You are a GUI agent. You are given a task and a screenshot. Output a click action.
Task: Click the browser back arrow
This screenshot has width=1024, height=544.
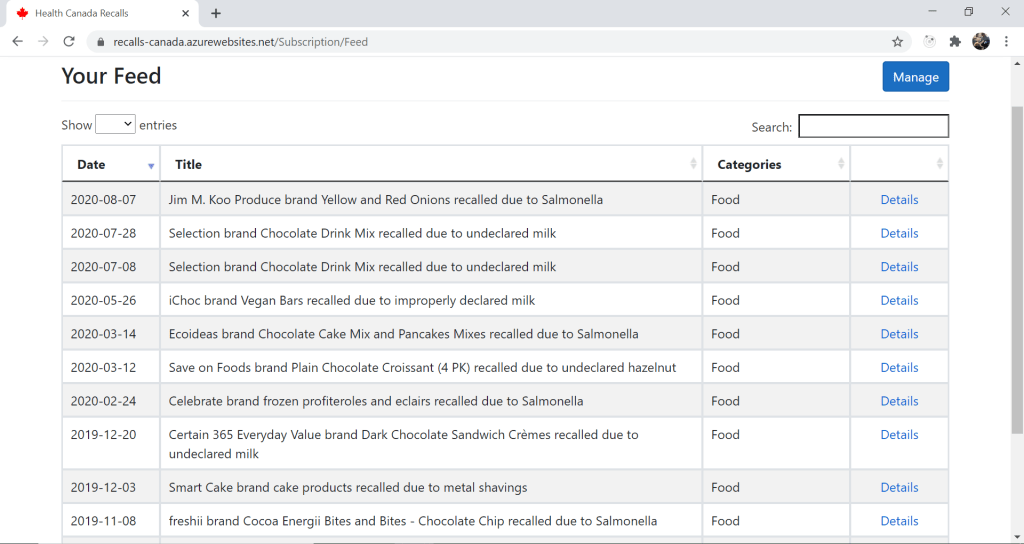click(17, 41)
